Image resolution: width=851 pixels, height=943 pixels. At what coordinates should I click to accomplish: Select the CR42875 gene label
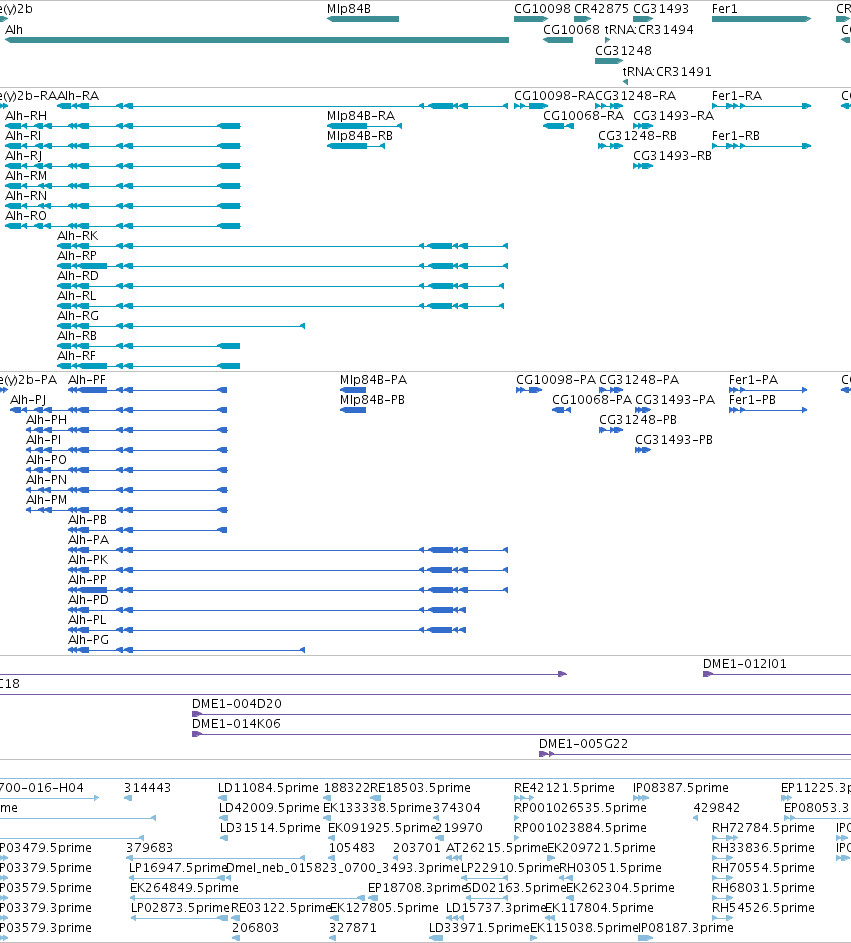point(601,9)
